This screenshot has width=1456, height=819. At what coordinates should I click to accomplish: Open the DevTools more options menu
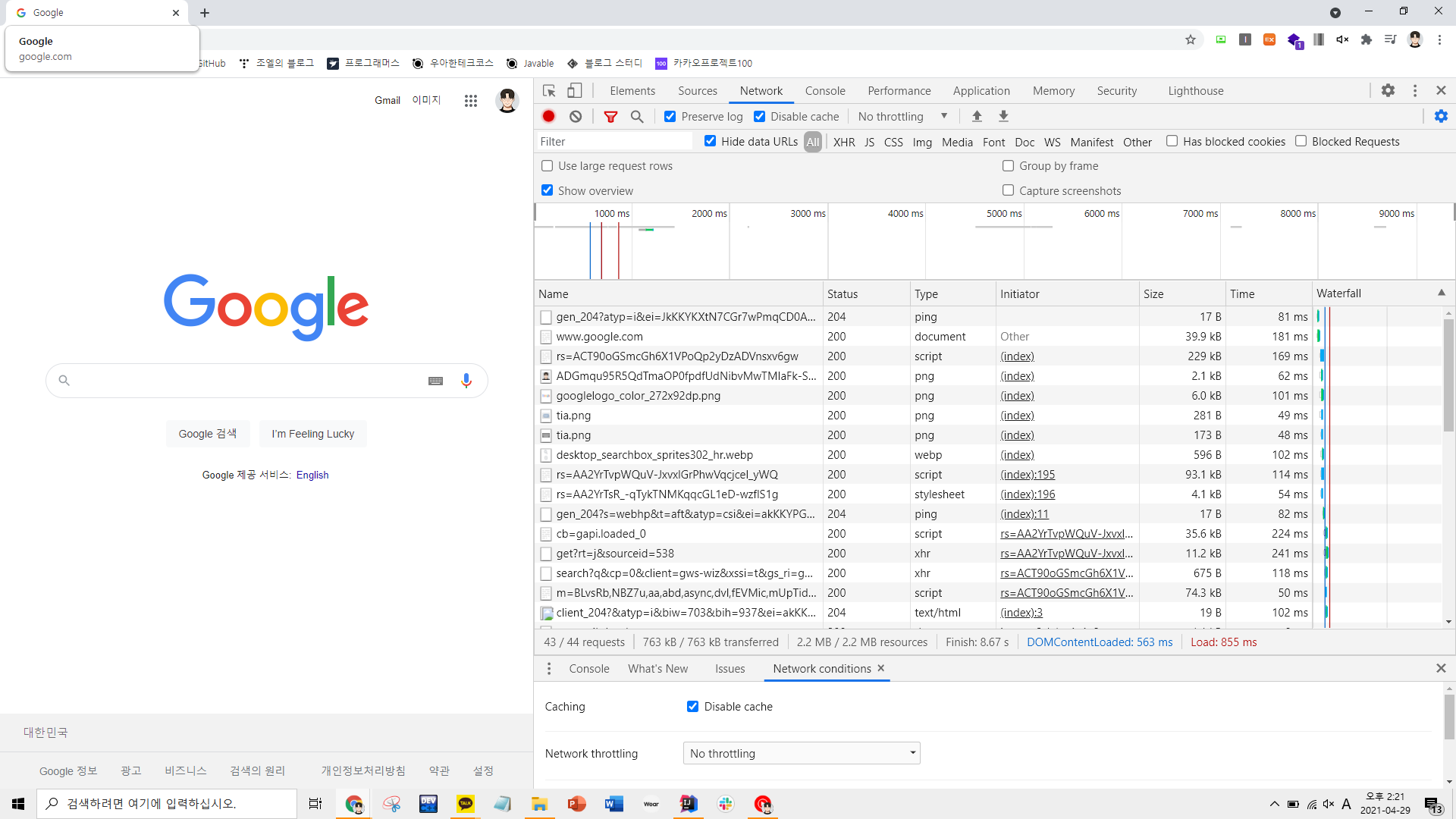pos(1414,90)
